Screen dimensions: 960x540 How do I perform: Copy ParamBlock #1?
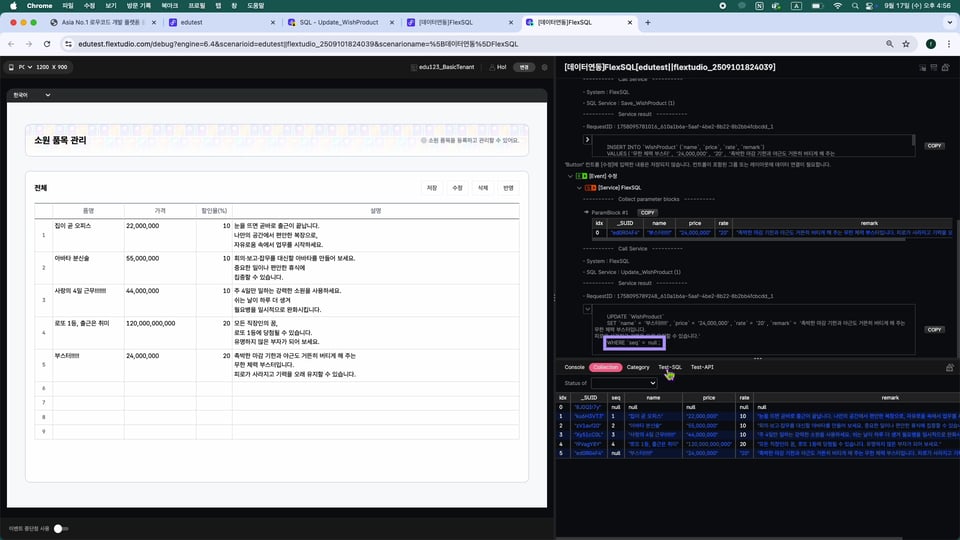647,212
